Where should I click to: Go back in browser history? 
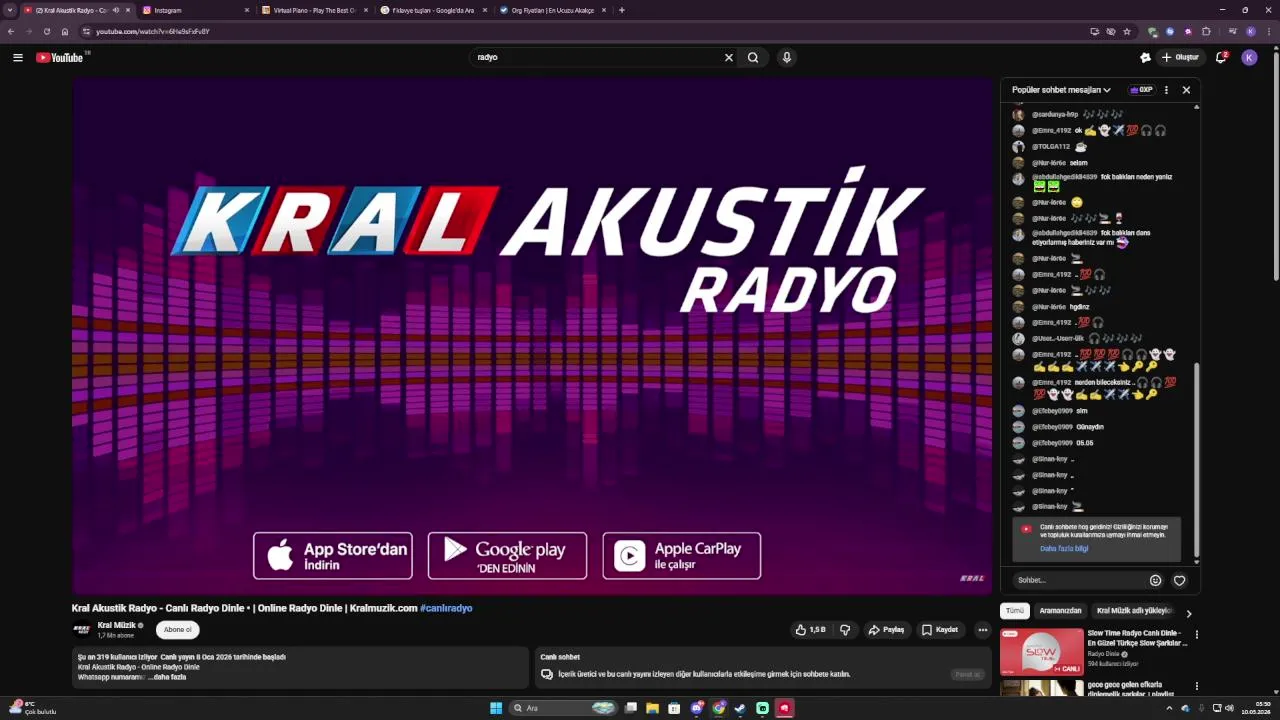point(11,31)
